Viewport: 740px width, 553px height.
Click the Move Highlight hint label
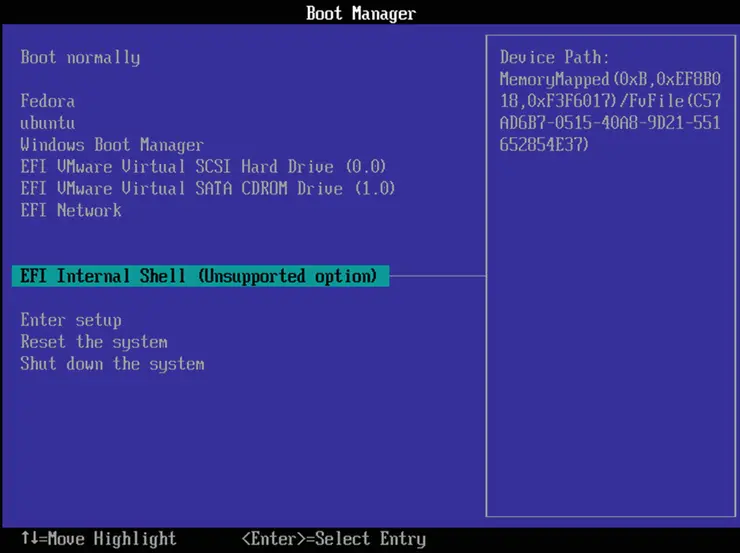tap(112, 540)
